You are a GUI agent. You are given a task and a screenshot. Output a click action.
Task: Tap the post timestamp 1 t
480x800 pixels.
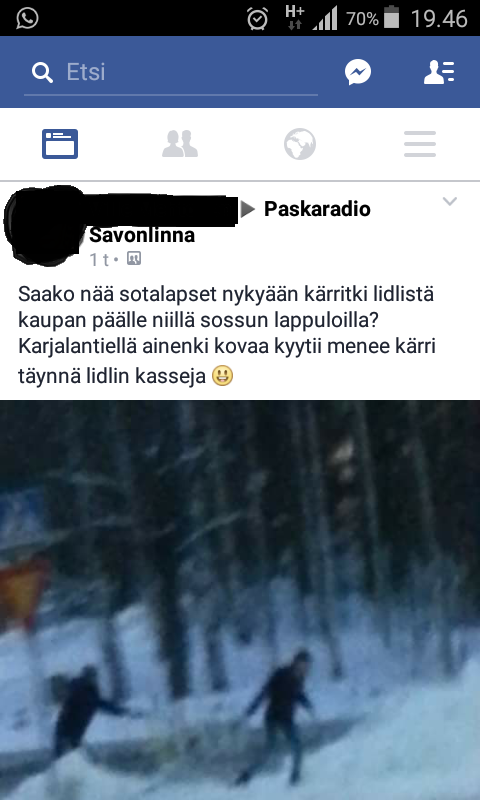(99, 260)
